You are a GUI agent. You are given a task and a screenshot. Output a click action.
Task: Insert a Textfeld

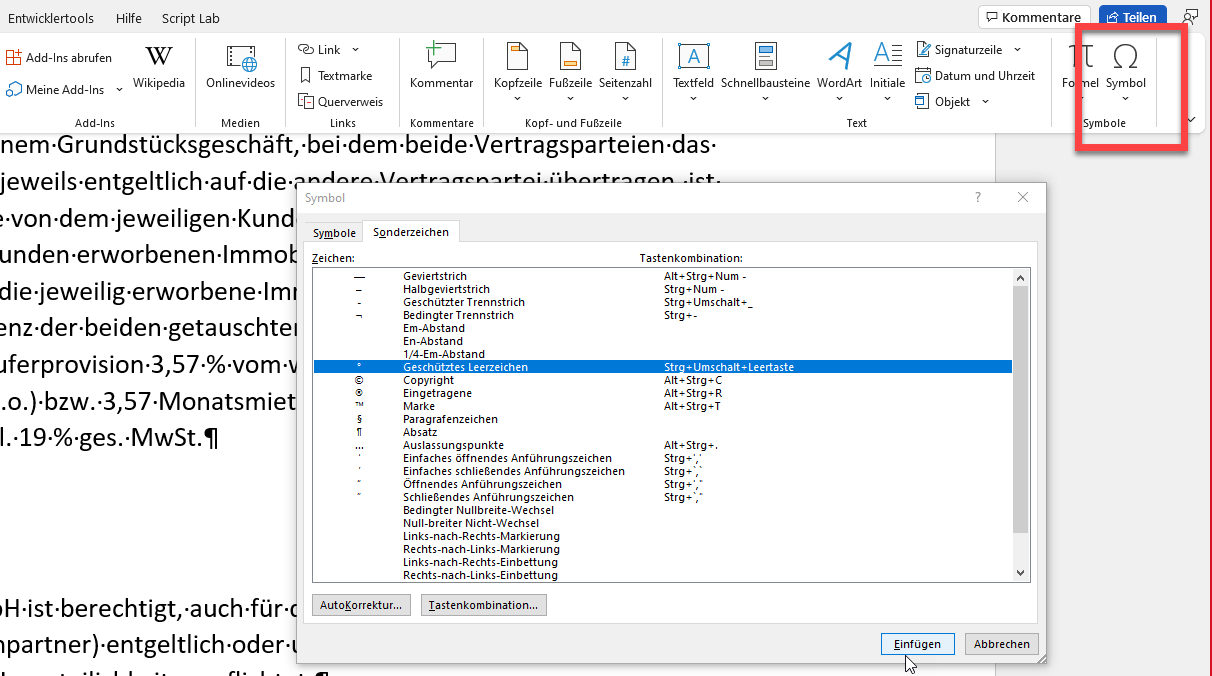pos(693,68)
